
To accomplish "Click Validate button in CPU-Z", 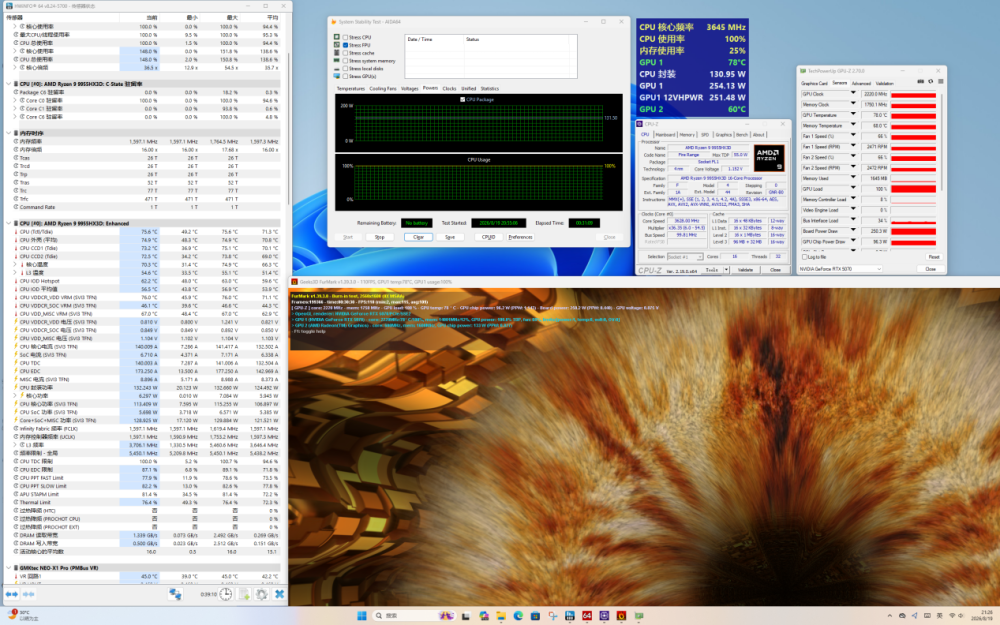I will pos(746,270).
